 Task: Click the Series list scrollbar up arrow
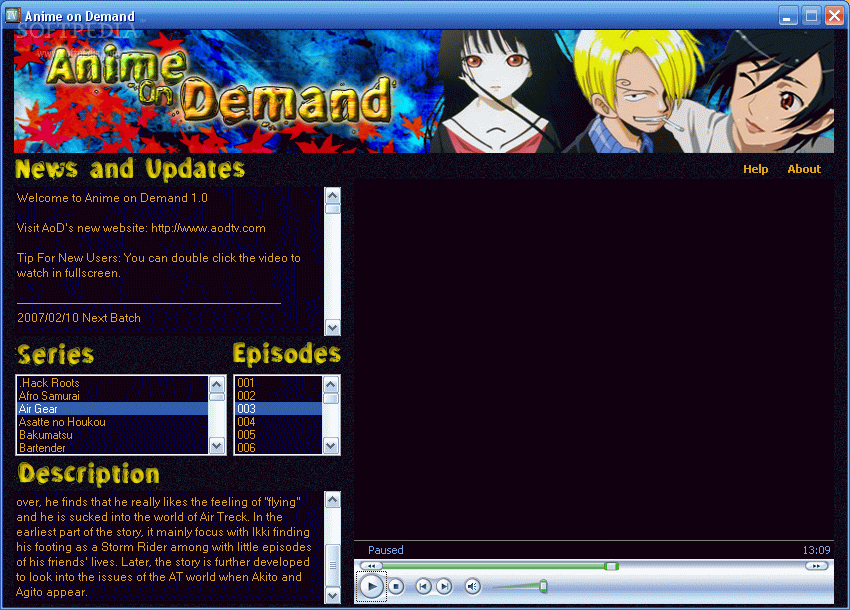pos(217,384)
